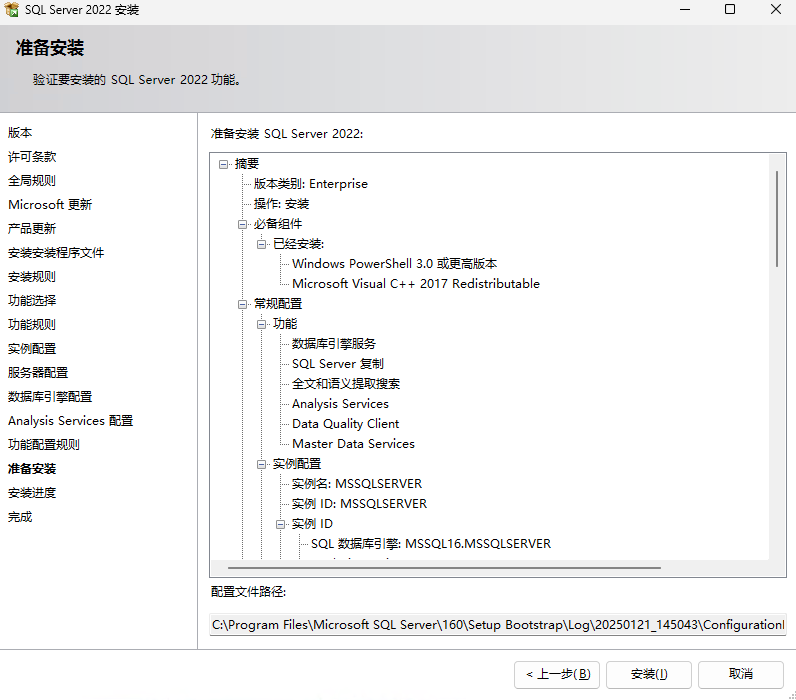Screen dimensions: 796x700
Task: Click the 摘要 tree label
Action: 247,163
